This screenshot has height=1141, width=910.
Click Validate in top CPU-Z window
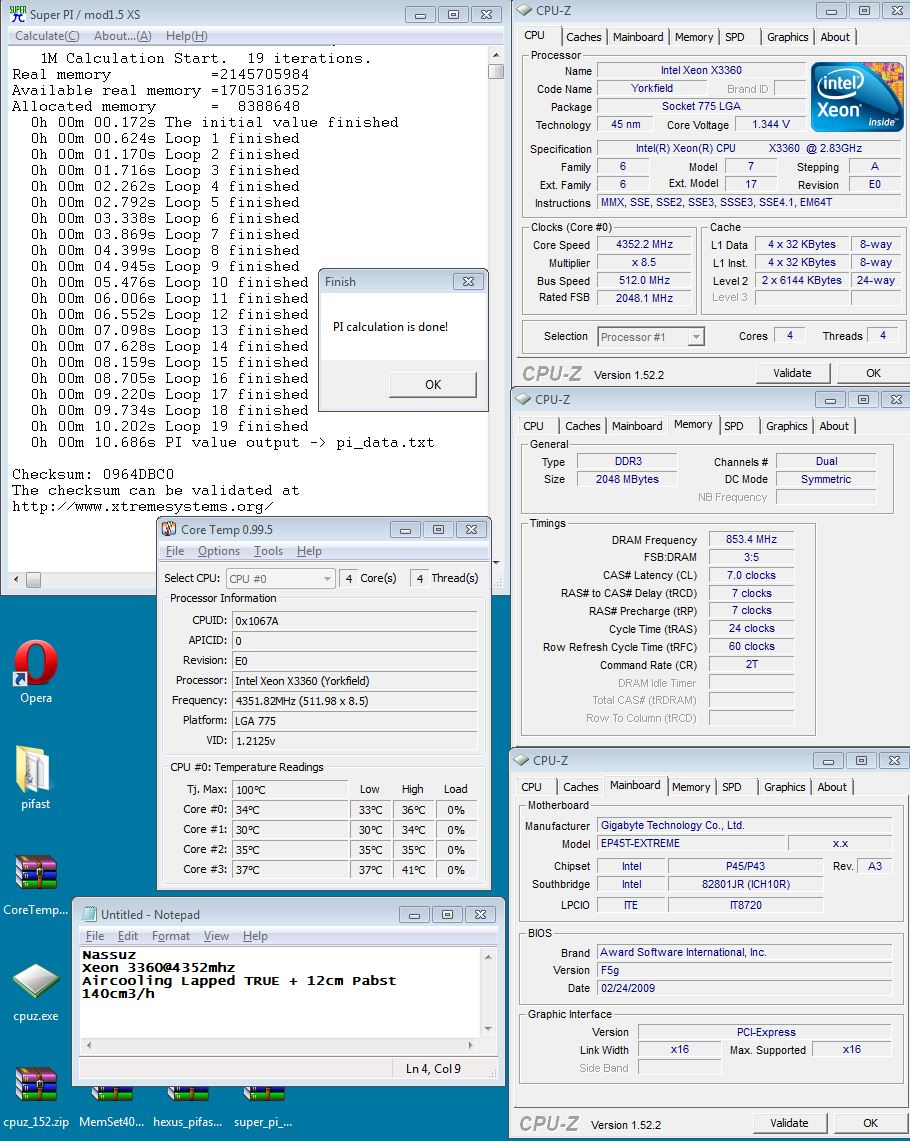click(x=792, y=373)
